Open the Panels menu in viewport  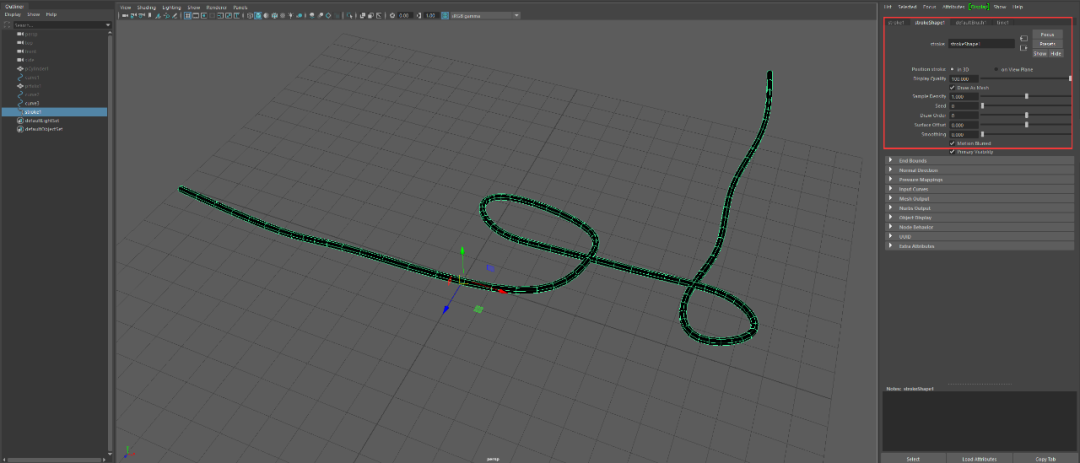(x=240, y=7)
